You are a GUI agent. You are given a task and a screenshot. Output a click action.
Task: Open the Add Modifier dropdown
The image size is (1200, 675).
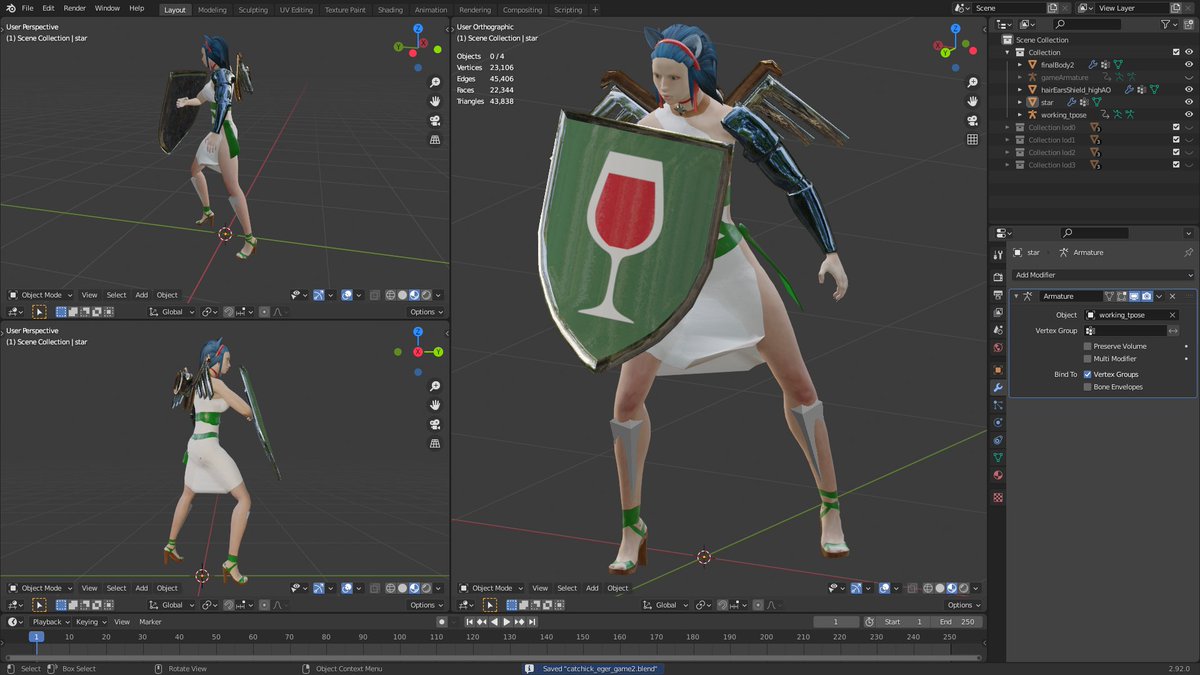pyautogui.click(x=1102, y=275)
